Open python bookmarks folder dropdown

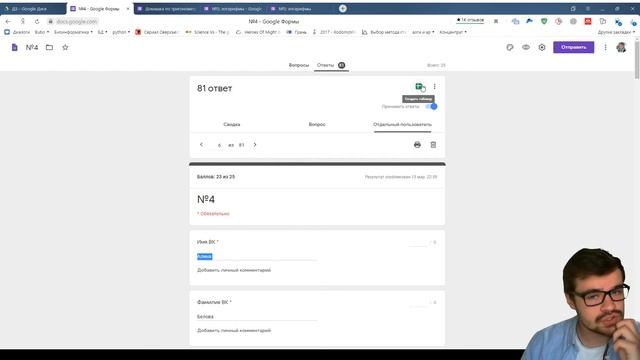coord(121,32)
